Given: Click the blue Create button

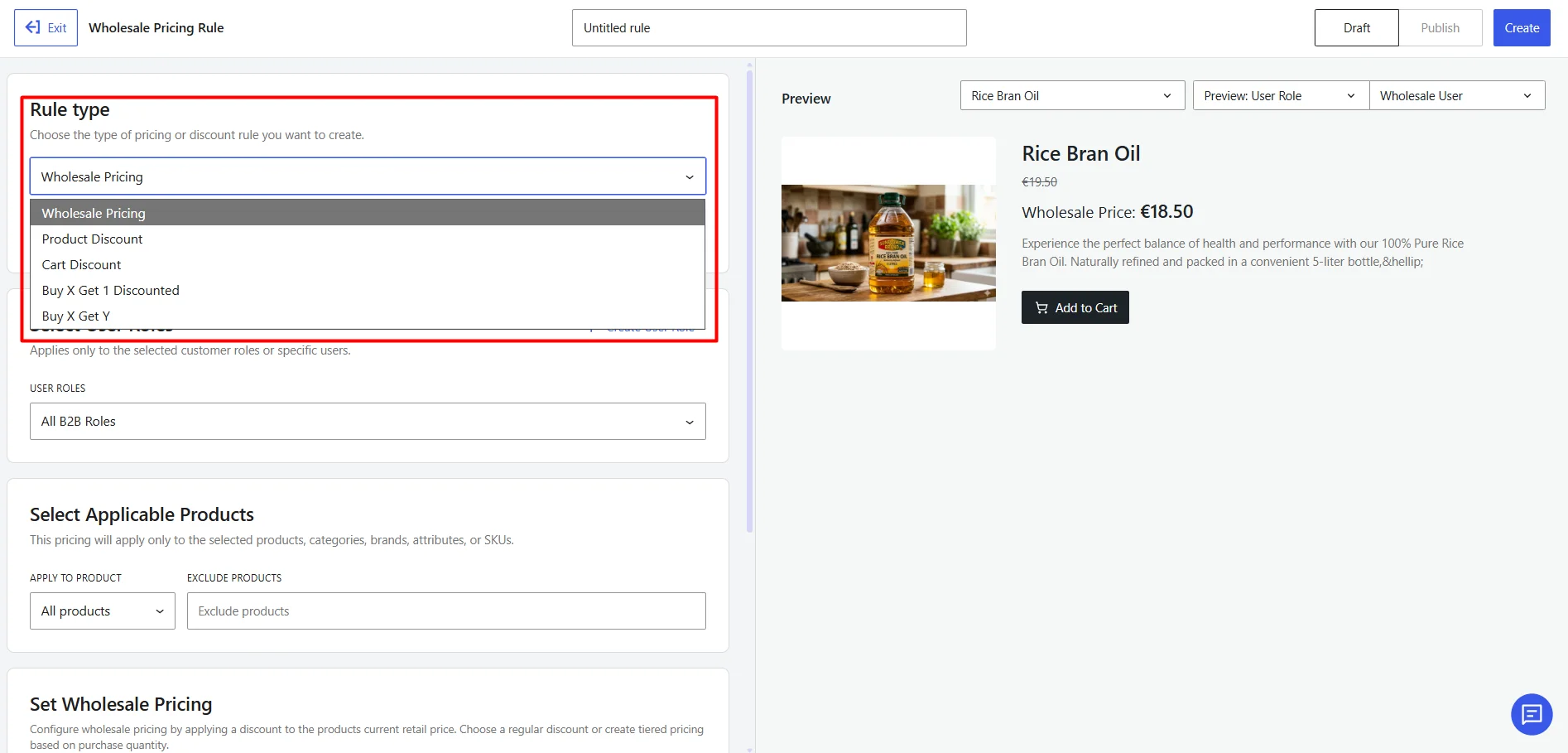Looking at the screenshot, I should click(1522, 27).
